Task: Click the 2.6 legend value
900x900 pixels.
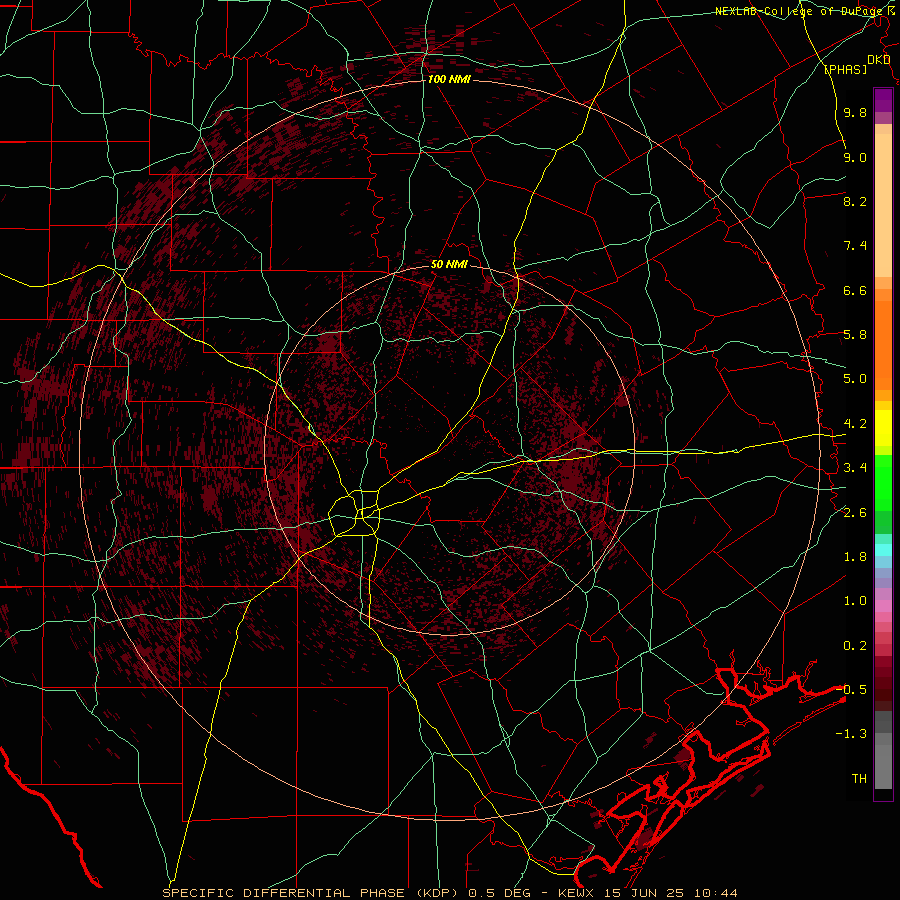Action: 855,512
